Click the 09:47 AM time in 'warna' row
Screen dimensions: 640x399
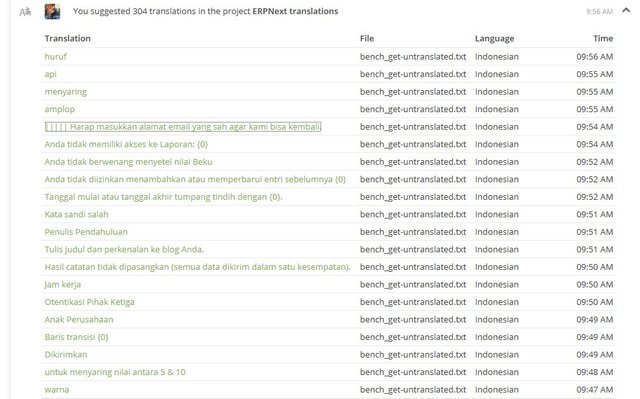[595, 390]
